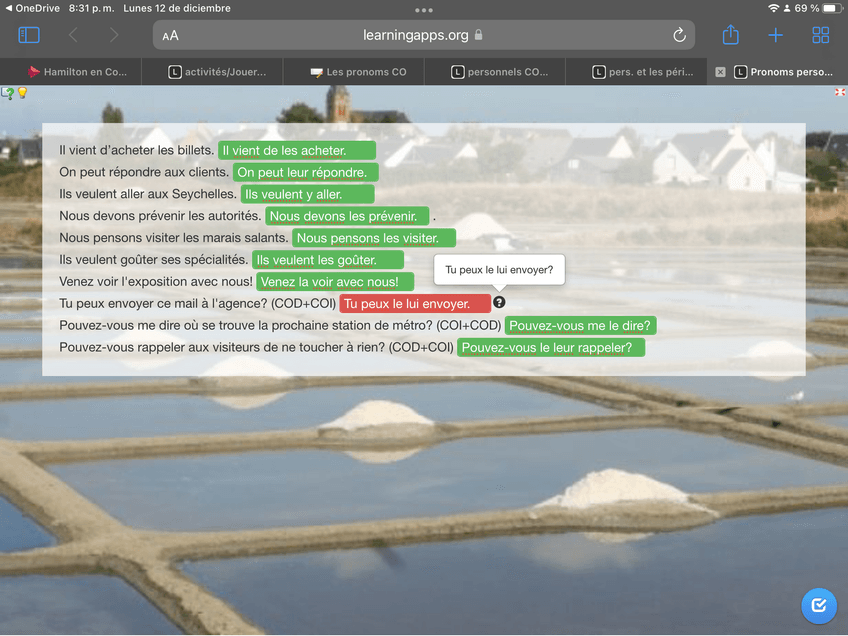Click the yellow lightbulb hint icon
Image resolution: width=848 pixels, height=636 pixels.
point(22,92)
